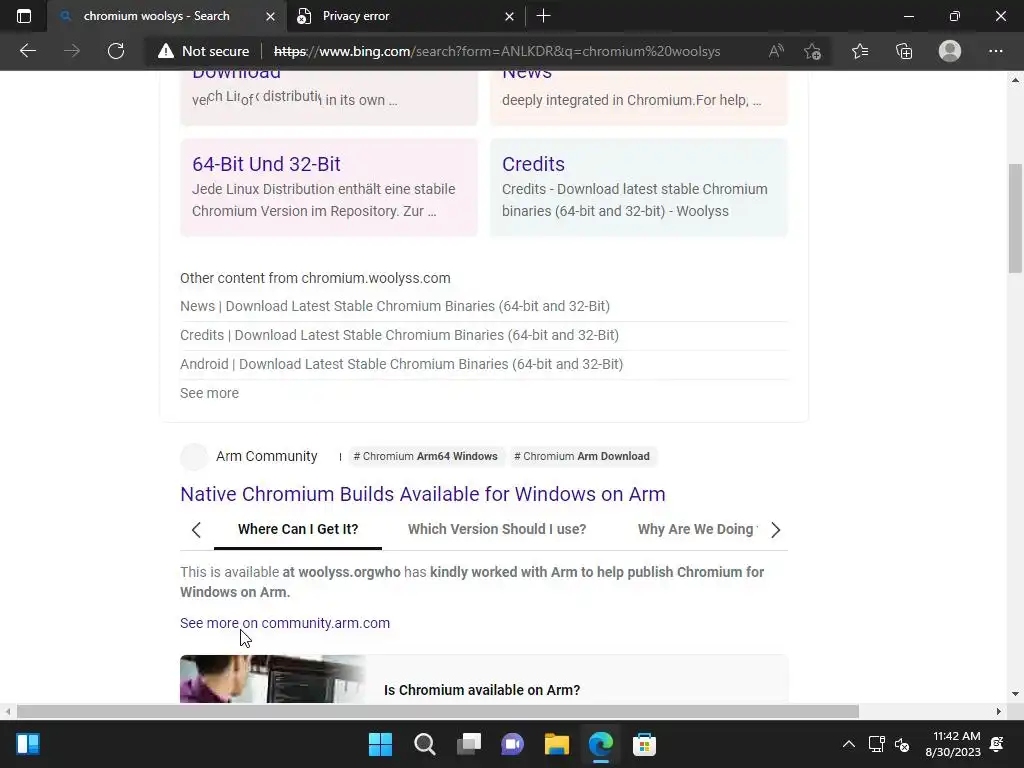
Task: Refresh the current page
Action: click(116, 51)
